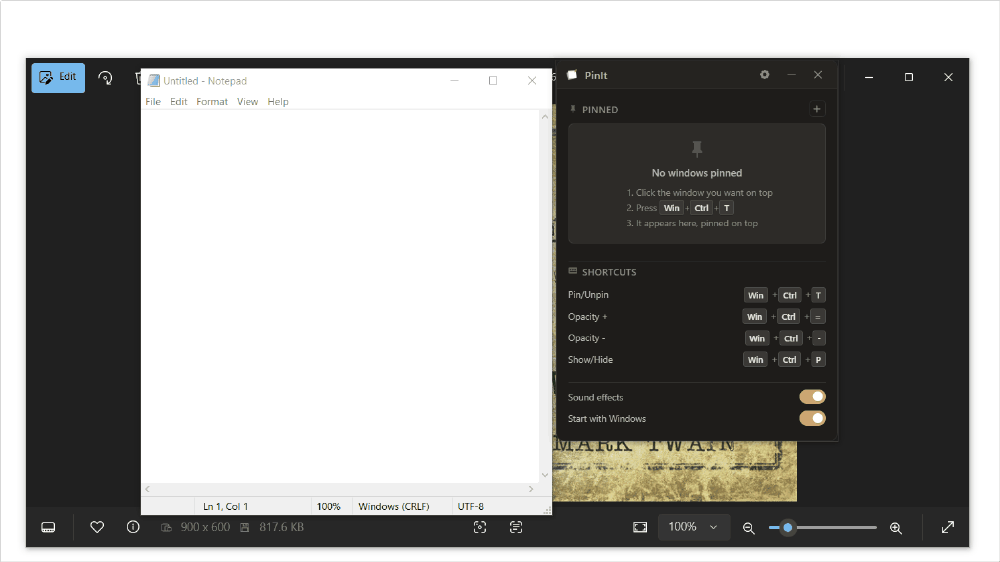Image resolution: width=1000 pixels, height=562 pixels.
Task: Open PinIt settings gear icon
Action: (x=764, y=75)
